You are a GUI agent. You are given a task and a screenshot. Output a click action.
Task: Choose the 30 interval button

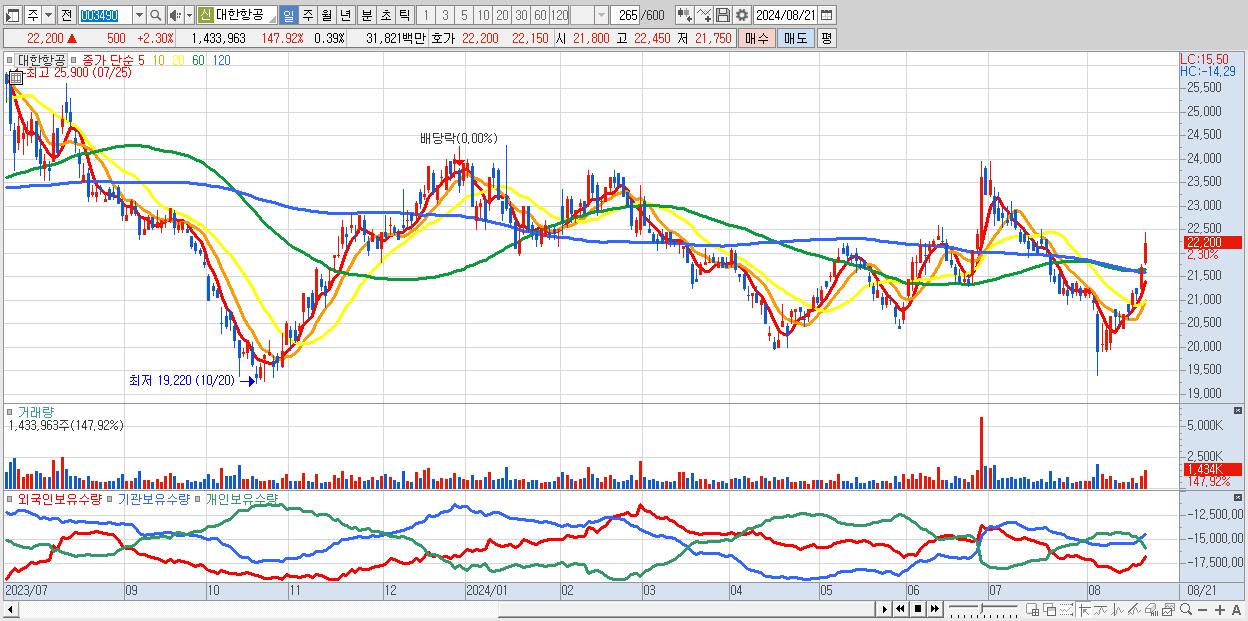521,15
